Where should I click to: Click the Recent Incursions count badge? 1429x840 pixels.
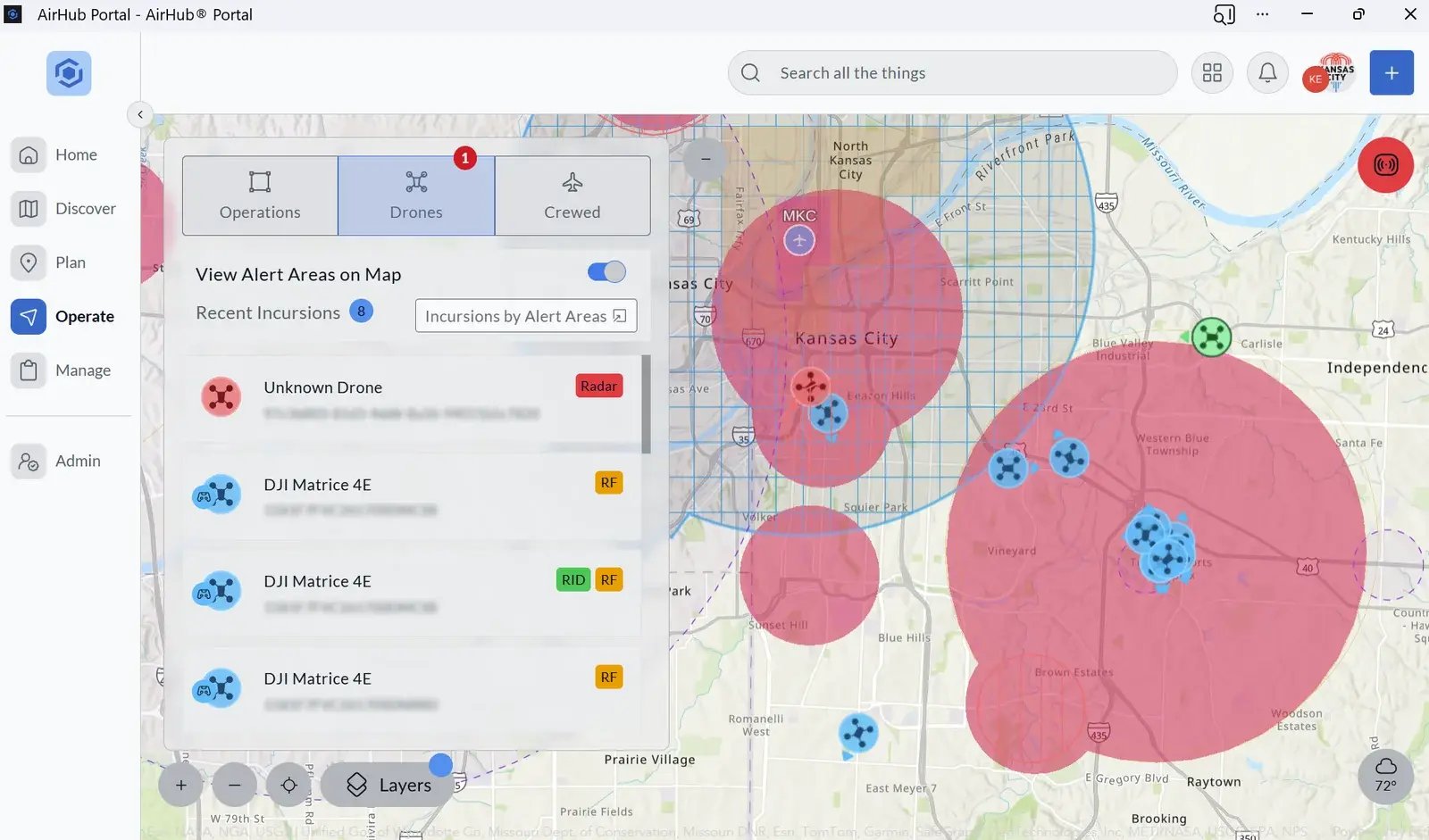pos(361,312)
